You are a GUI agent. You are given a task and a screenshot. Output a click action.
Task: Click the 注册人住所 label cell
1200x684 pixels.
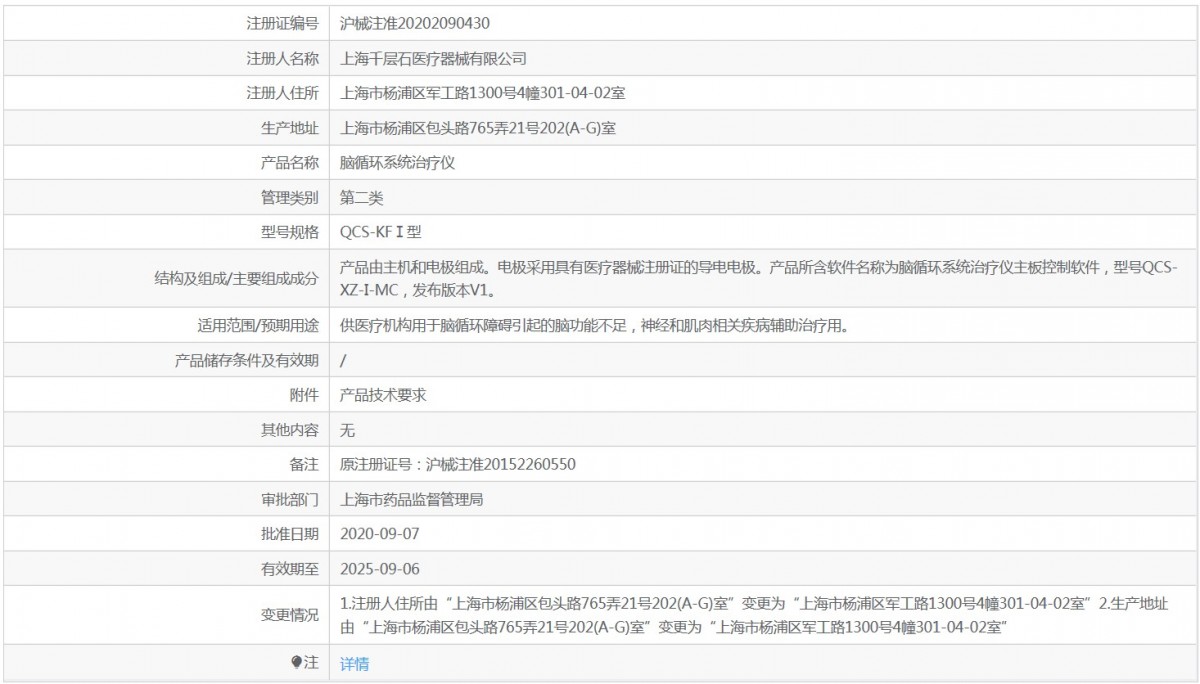283,94
